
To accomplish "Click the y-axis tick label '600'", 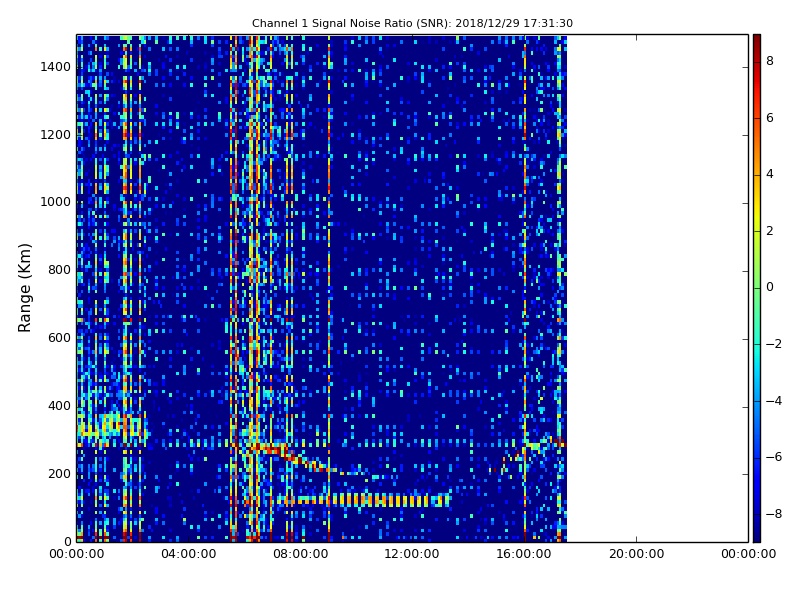I will [59, 338].
